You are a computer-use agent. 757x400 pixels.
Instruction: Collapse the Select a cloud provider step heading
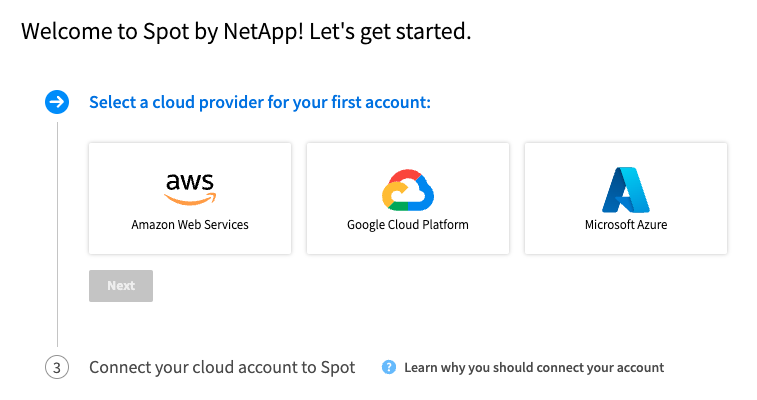click(260, 103)
